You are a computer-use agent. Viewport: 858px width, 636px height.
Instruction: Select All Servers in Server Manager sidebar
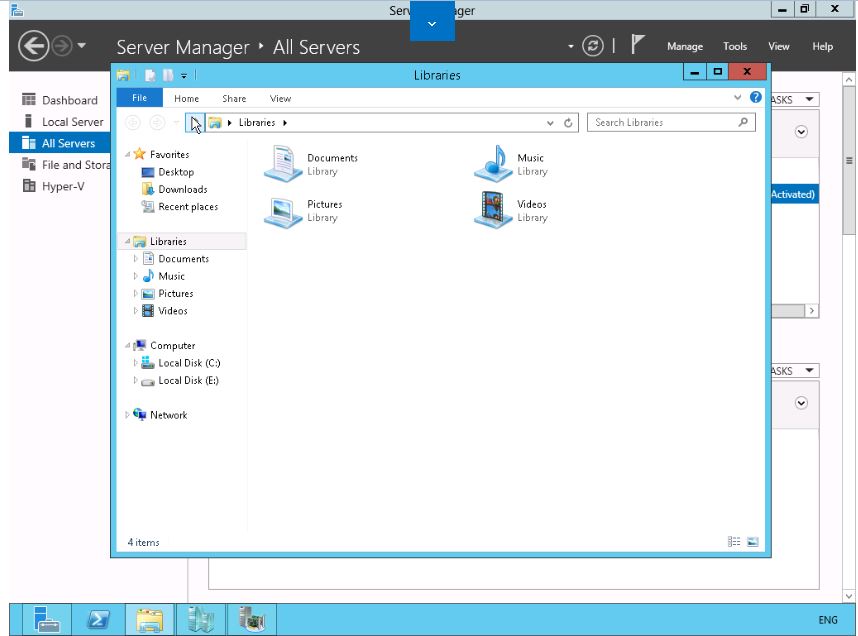pyautogui.click(x=60, y=143)
